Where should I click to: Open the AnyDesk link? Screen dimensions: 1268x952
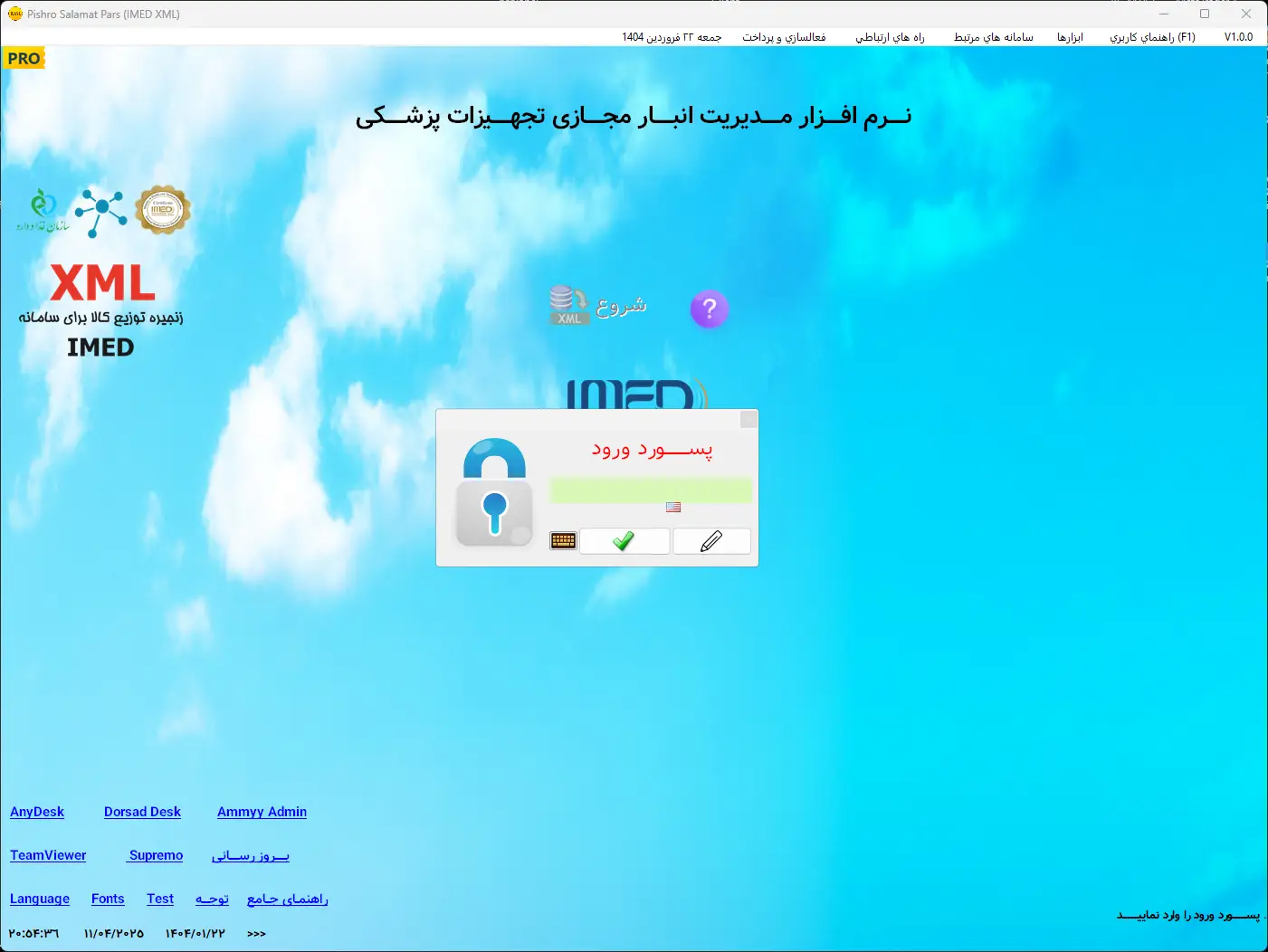click(37, 812)
